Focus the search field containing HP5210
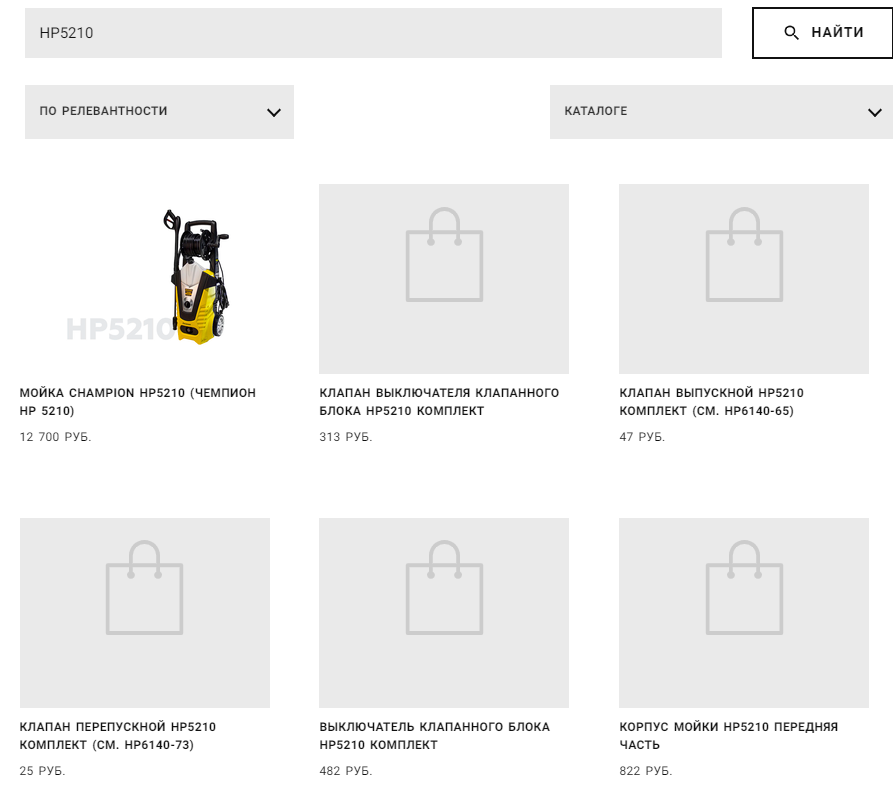893x789 pixels. pyautogui.click(x=373, y=33)
